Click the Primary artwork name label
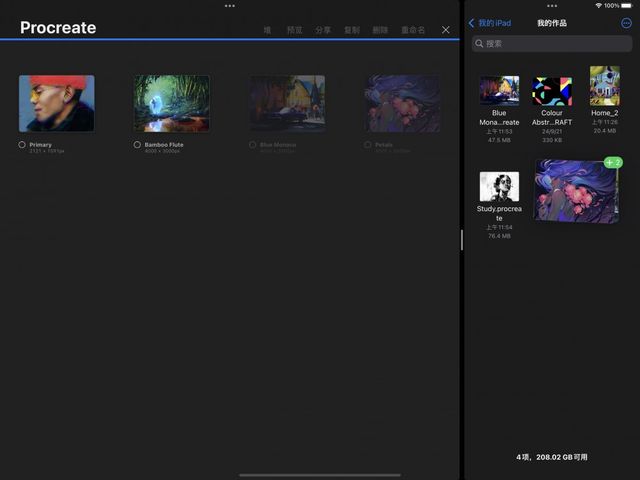 [x=40, y=144]
